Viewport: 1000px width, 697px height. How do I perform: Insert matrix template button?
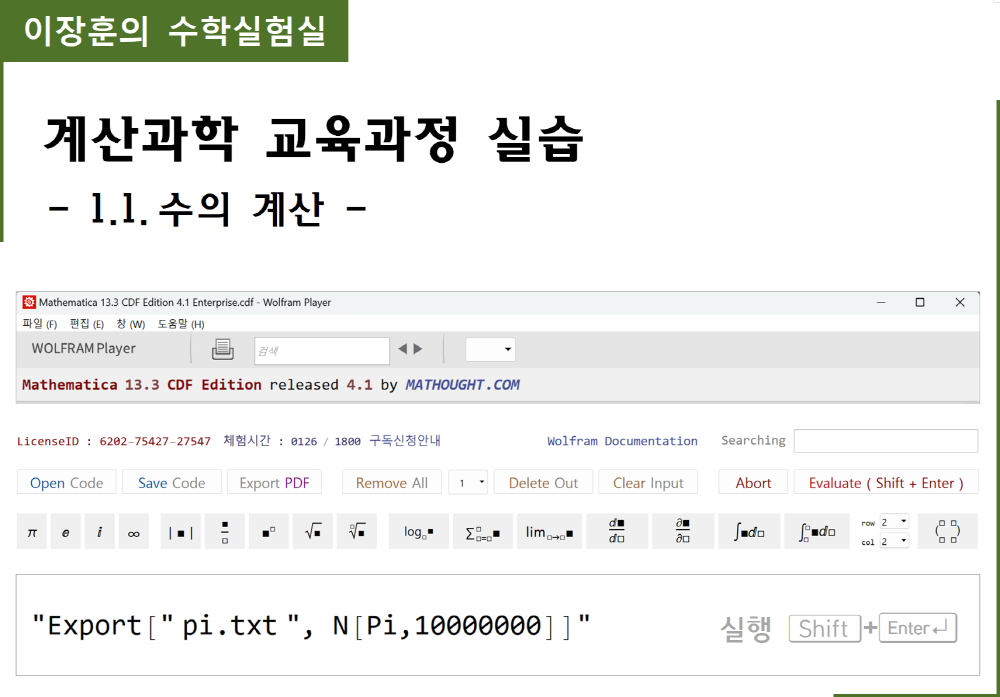click(947, 532)
